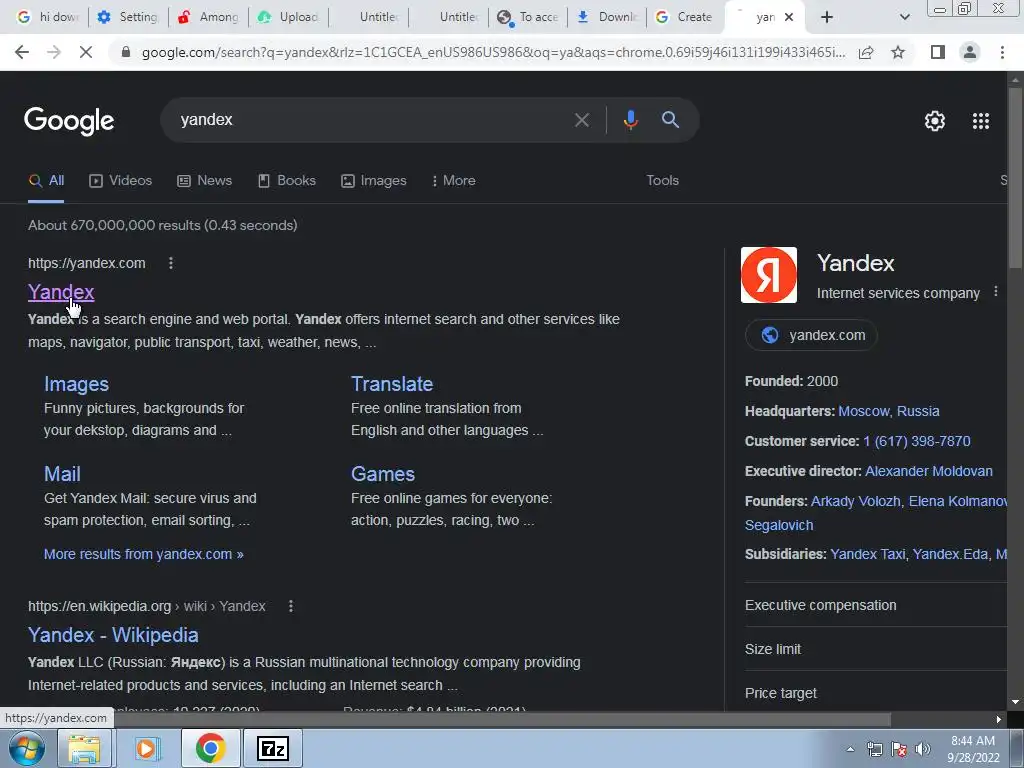Image resolution: width=1024 pixels, height=768 pixels.
Task: Open Google settings gear icon
Action: (935, 121)
